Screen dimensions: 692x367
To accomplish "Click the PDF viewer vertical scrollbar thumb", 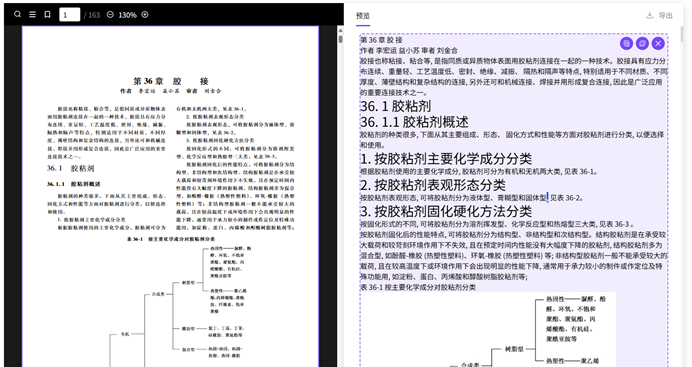I will (340, 39).
